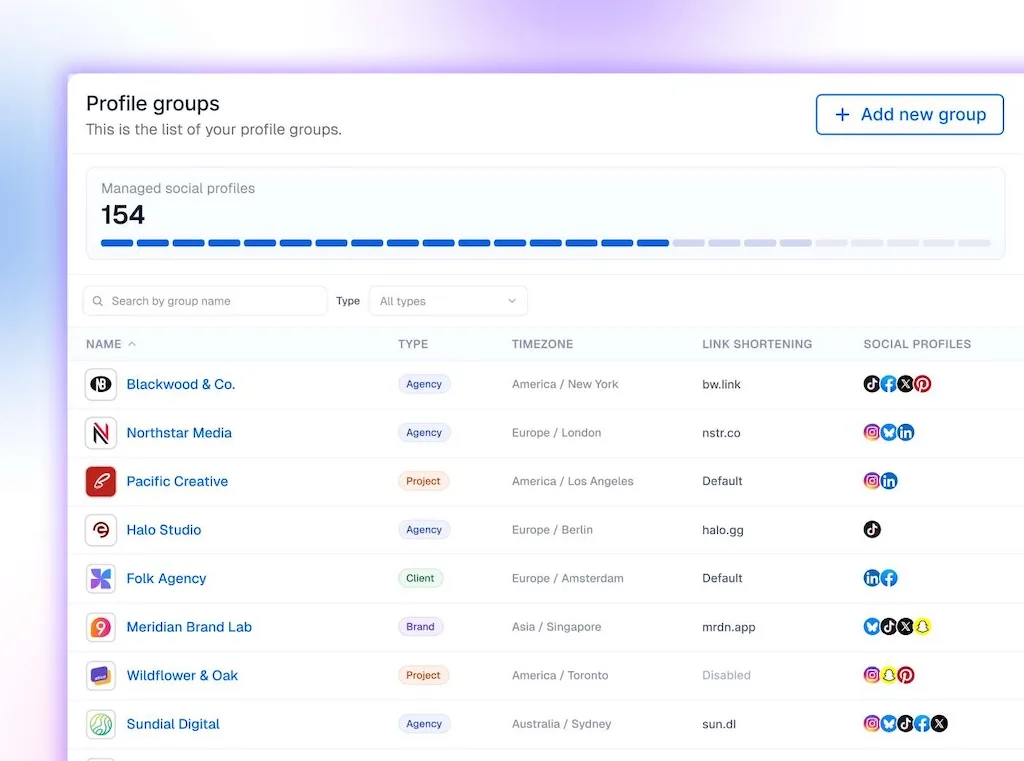The width and height of the screenshot is (1024, 761).
Task: Click the Agency tag for Blackwood & Co.
Action: tap(424, 384)
